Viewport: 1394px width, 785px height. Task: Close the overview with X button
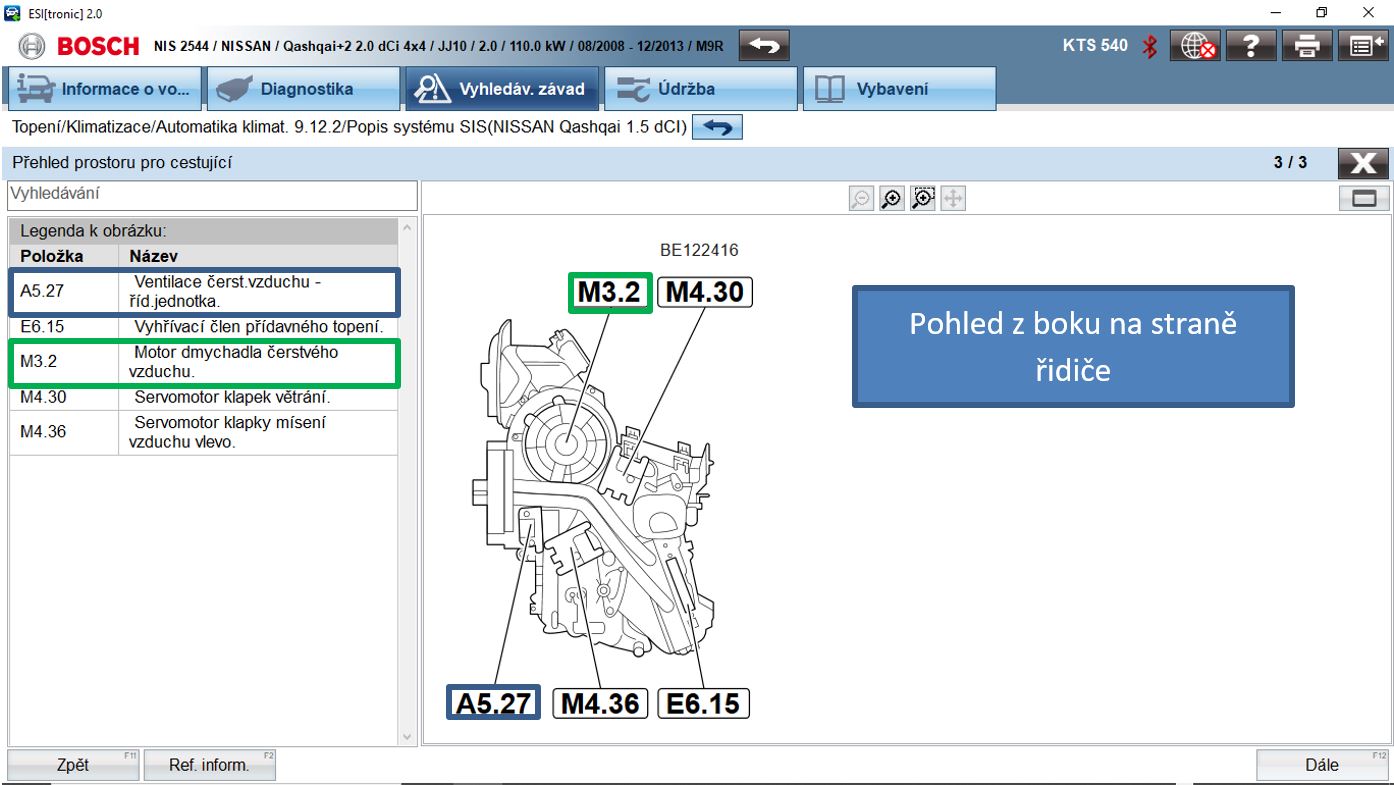(x=1363, y=163)
